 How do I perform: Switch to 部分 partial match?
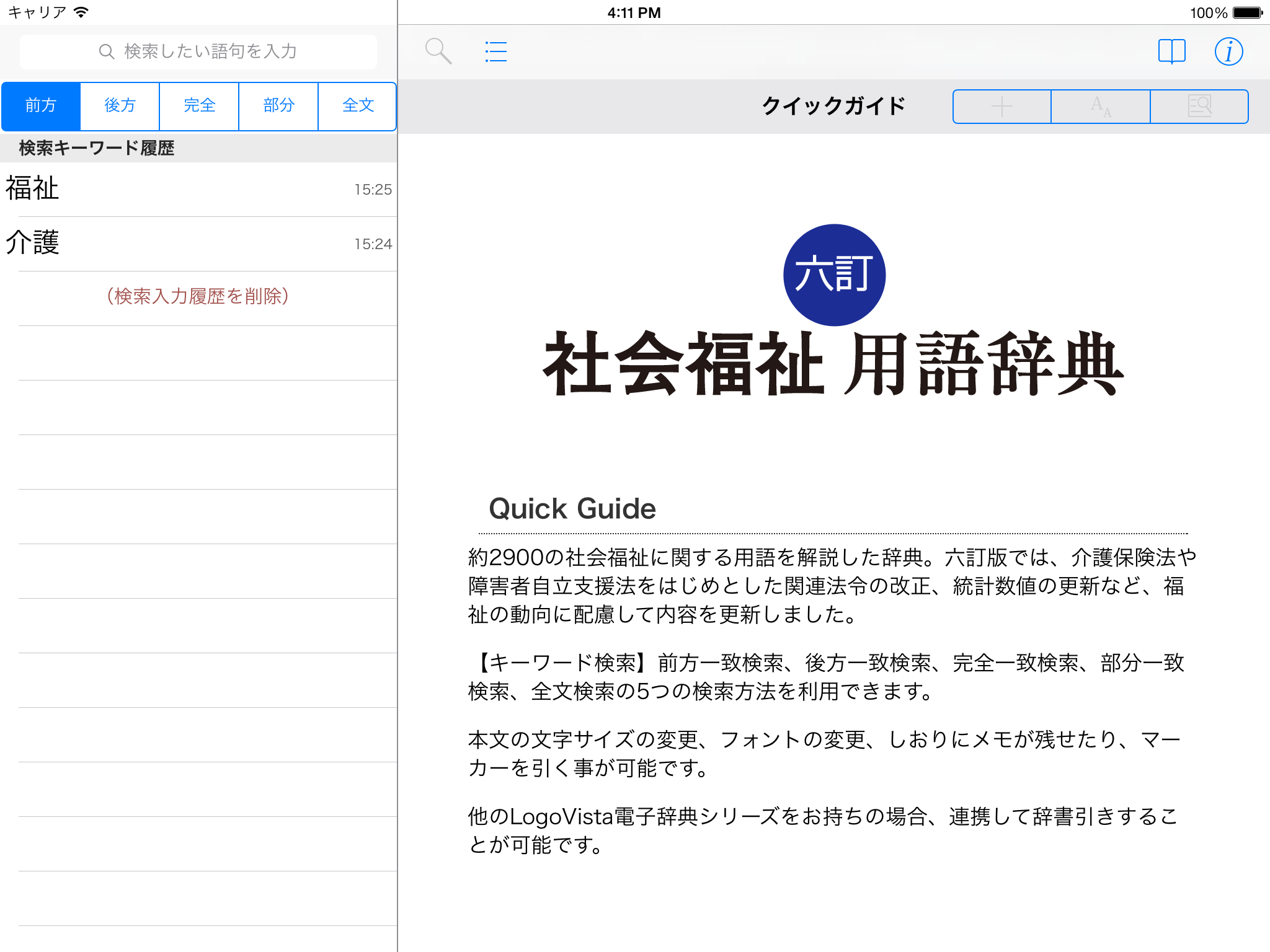pos(278,106)
